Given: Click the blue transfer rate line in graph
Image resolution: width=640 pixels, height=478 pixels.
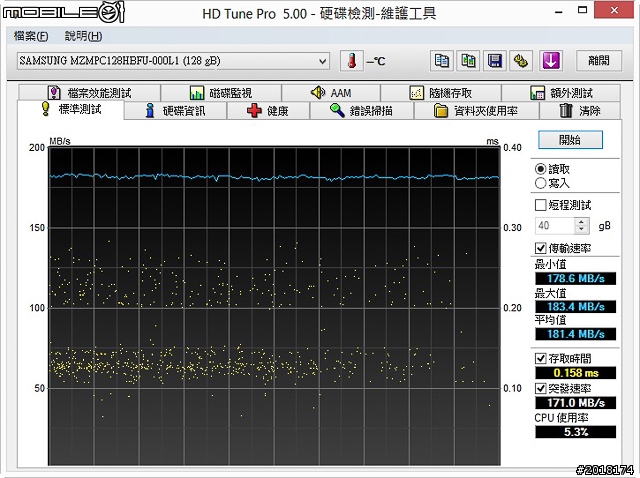Looking at the screenshot, I should tap(274, 177).
